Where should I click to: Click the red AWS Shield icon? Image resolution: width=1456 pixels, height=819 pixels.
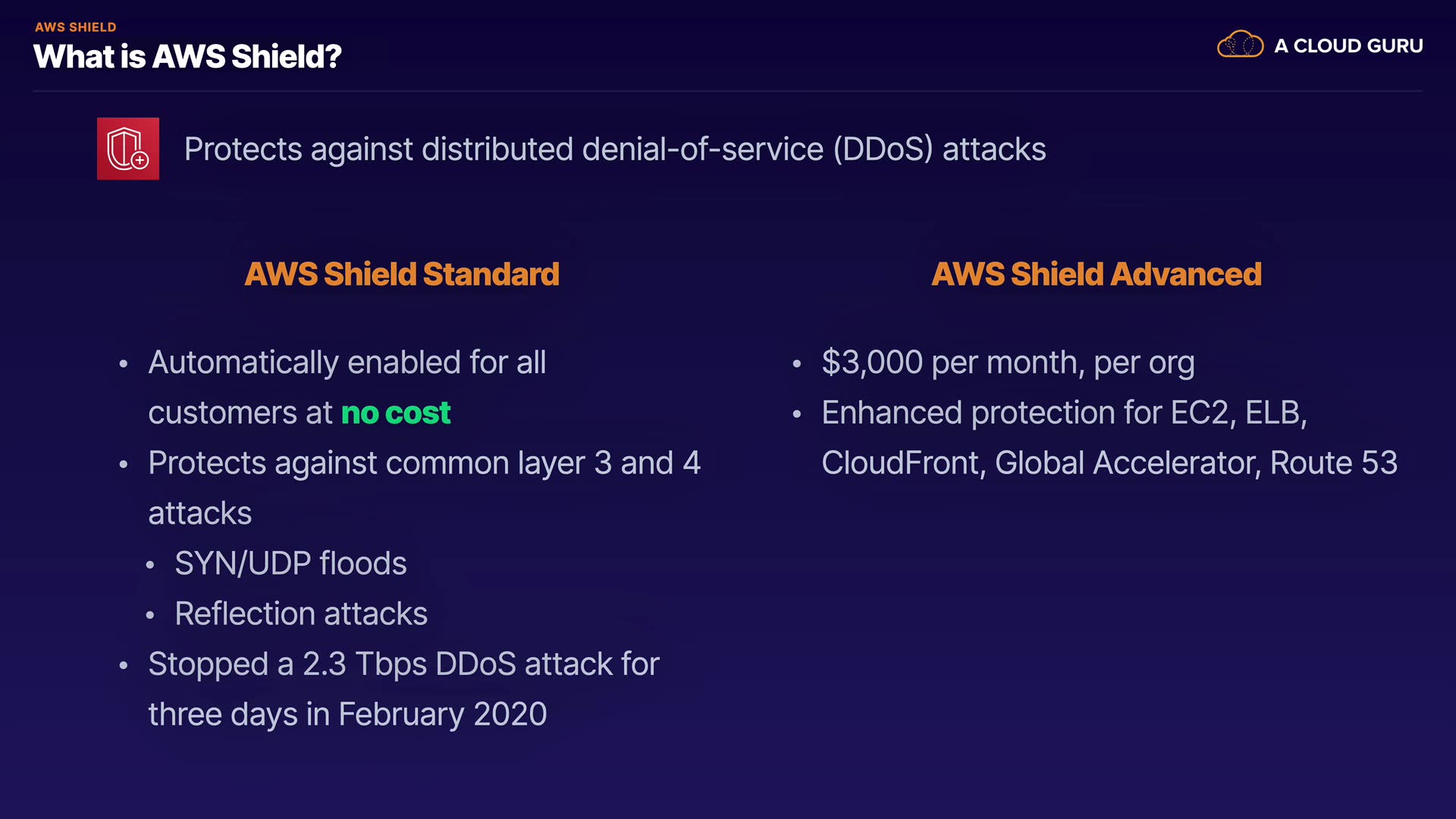128,149
